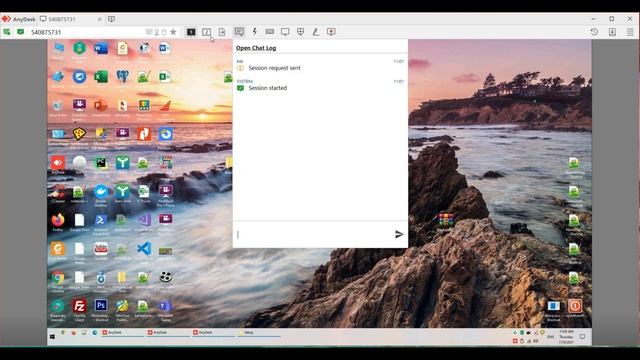Switch to the AnyDesk home tab
Screen dimensions: 640x360
(19, 19)
